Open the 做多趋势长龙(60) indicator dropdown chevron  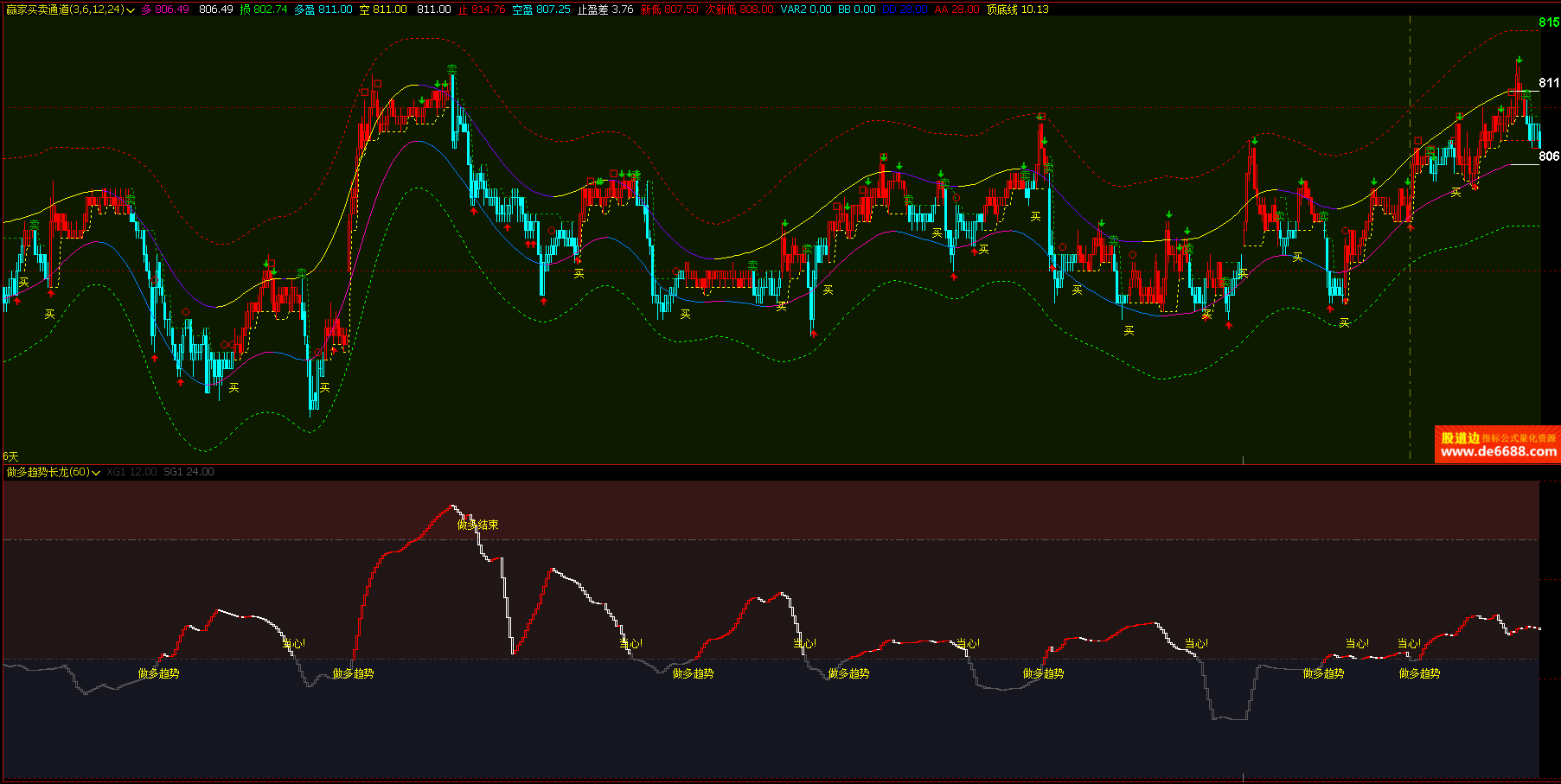(96, 473)
